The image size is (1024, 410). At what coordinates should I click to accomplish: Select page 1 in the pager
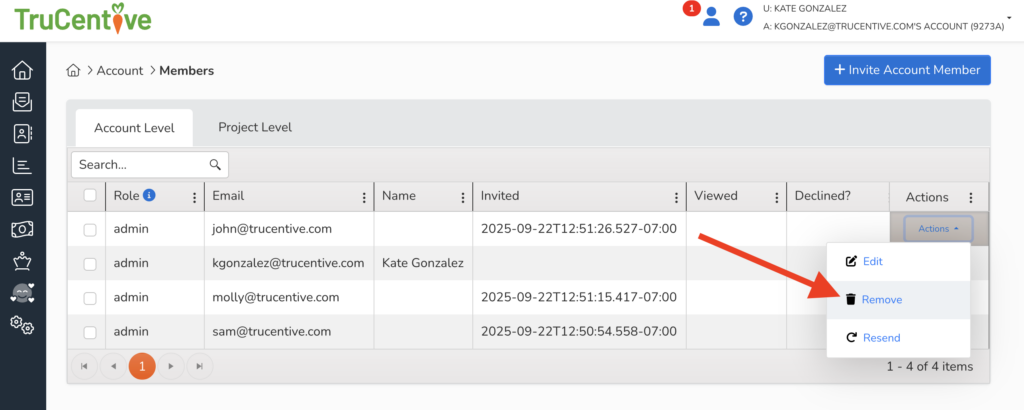pyautogui.click(x=142, y=367)
